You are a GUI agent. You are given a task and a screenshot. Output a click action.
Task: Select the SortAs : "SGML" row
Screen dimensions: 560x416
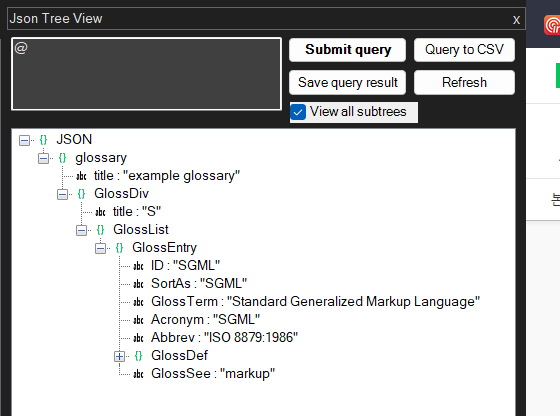[199, 284]
